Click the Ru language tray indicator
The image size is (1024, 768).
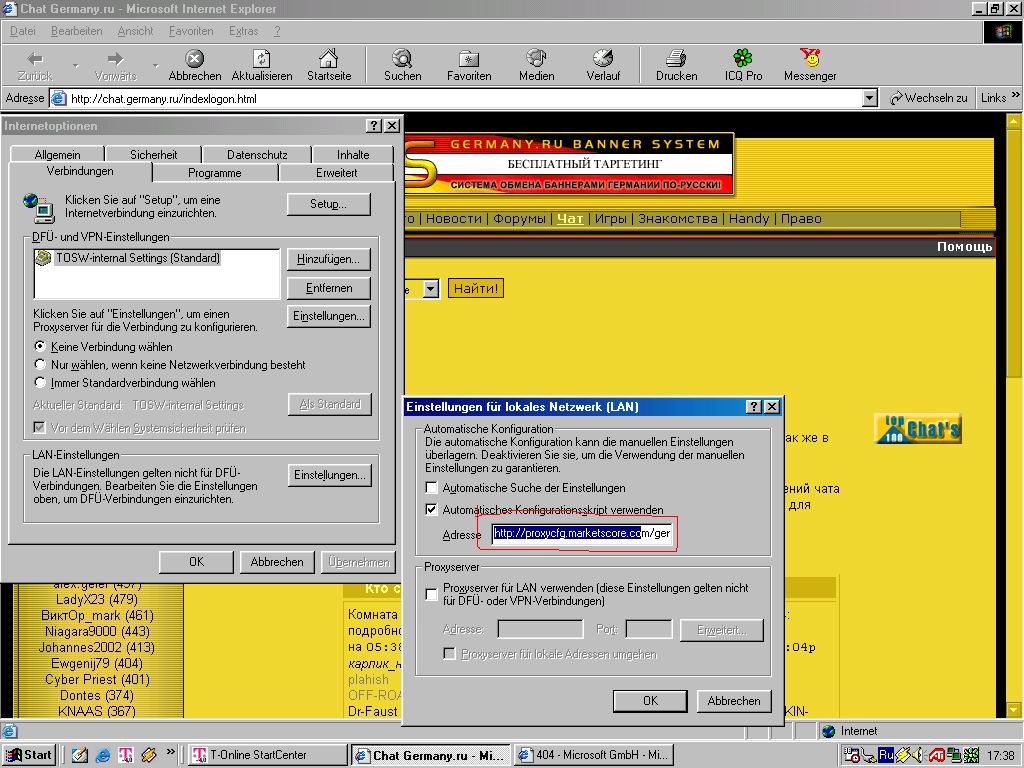886,754
